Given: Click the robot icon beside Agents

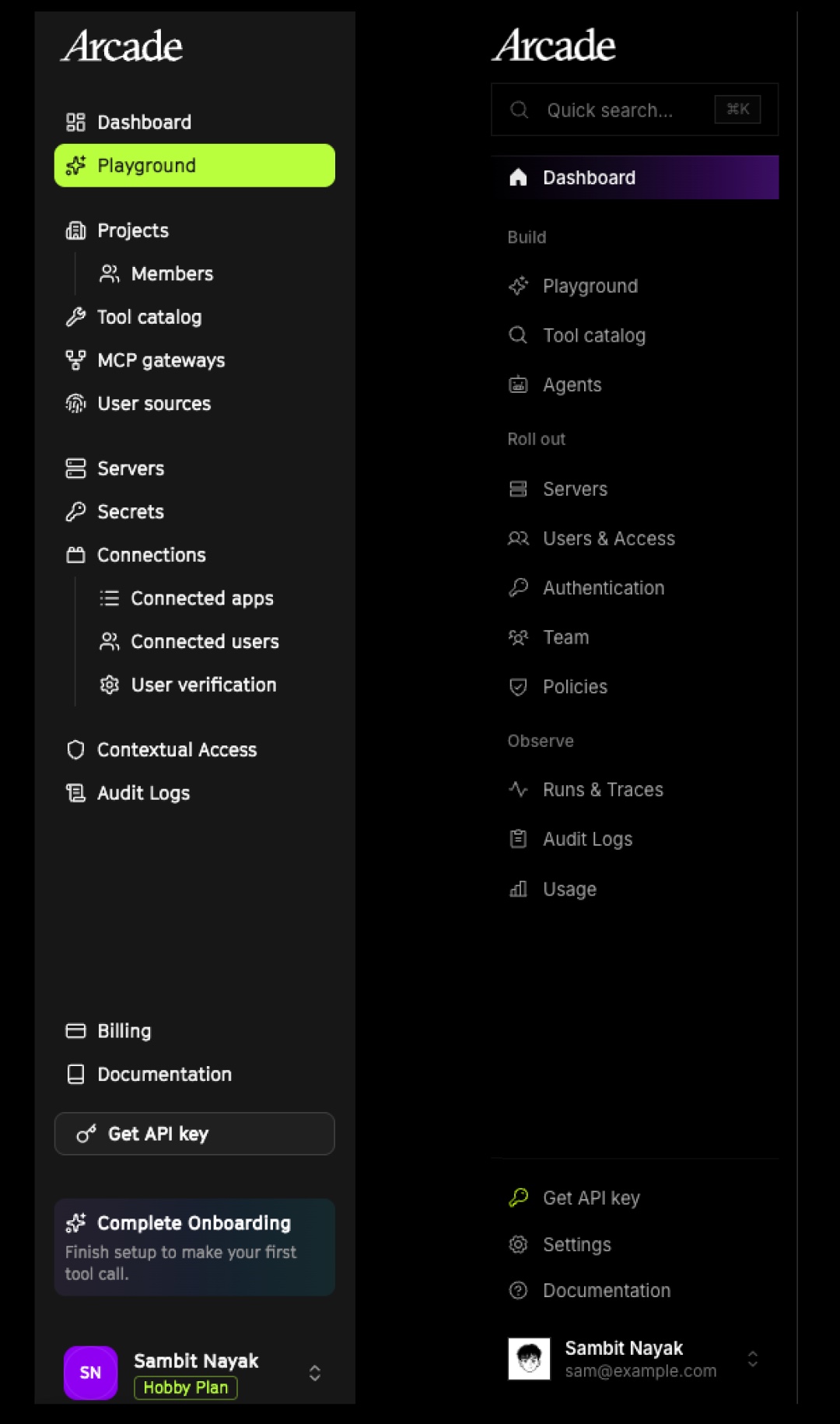Looking at the screenshot, I should pyautogui.click(x=518, y=384).
